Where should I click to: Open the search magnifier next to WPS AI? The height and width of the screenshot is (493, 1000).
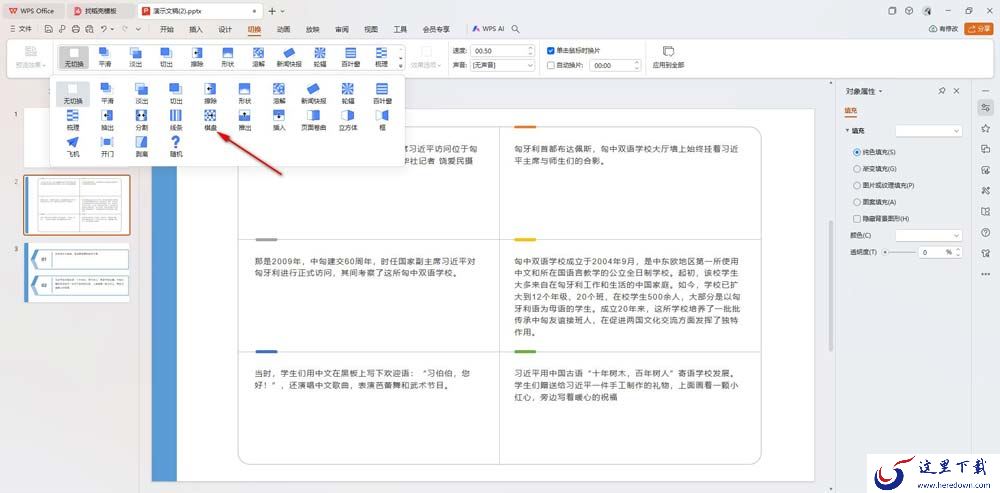515,29
